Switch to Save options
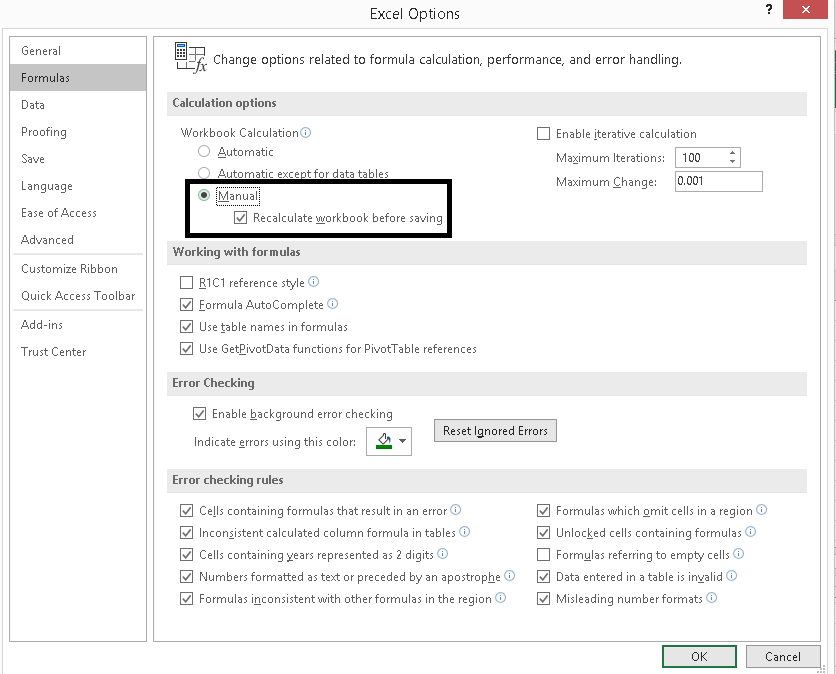Image resolution: width=836 pixels, height=674 pixels. click(78, 159)
